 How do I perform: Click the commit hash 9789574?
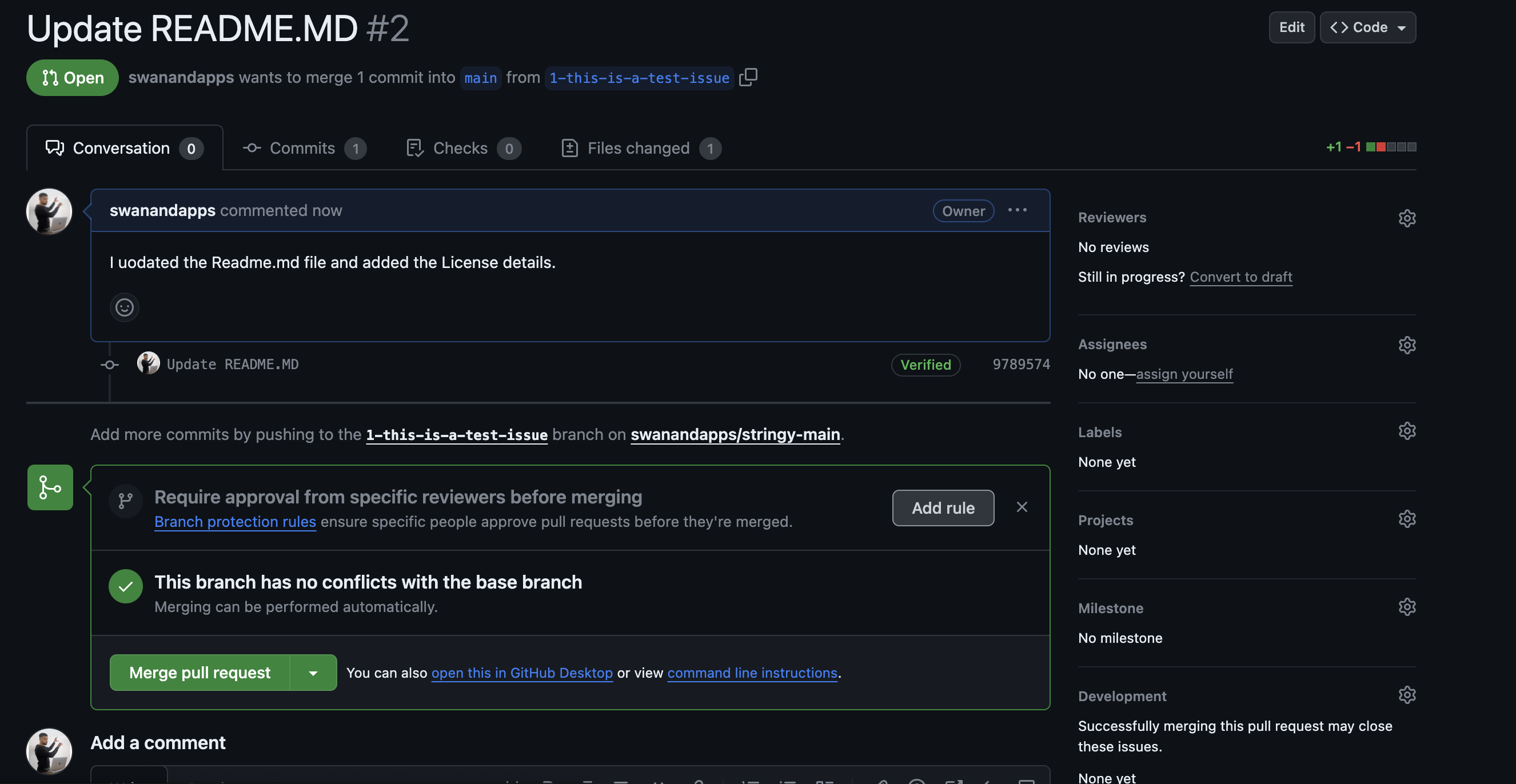point(1021,365)
